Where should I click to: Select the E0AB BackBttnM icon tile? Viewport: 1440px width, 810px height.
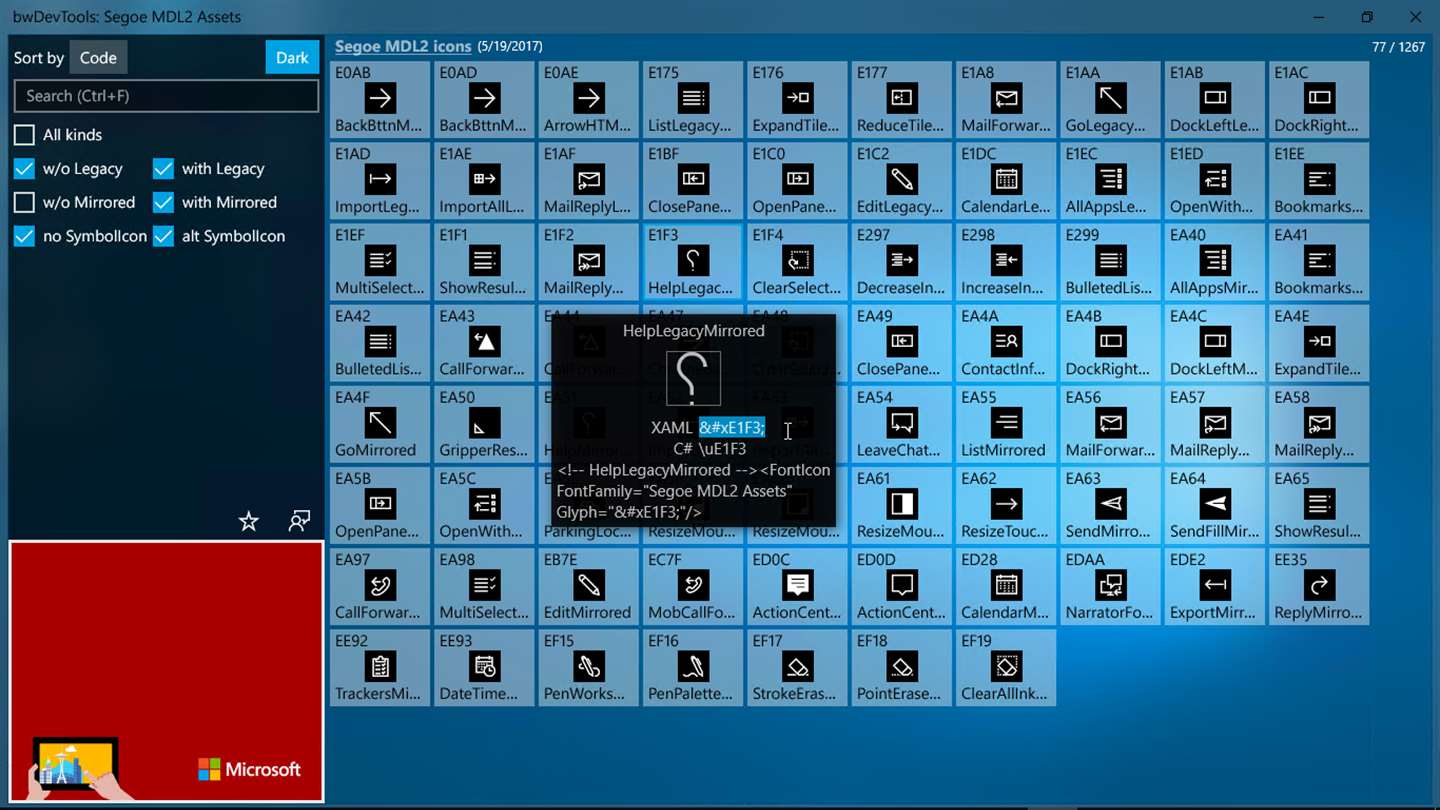point(380,100)
